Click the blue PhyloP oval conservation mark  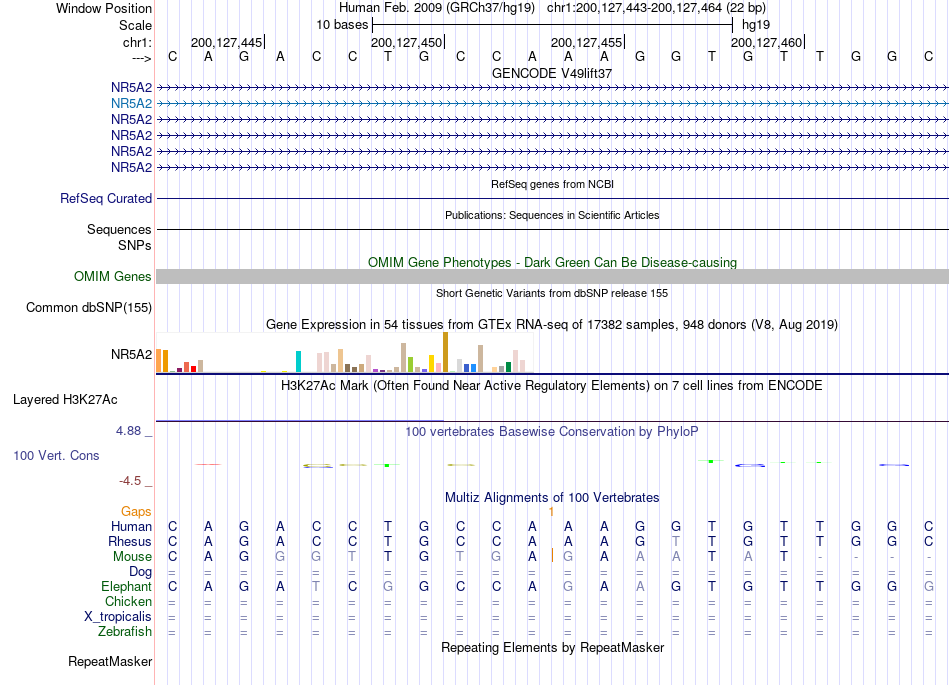click(x=750, y=465)
